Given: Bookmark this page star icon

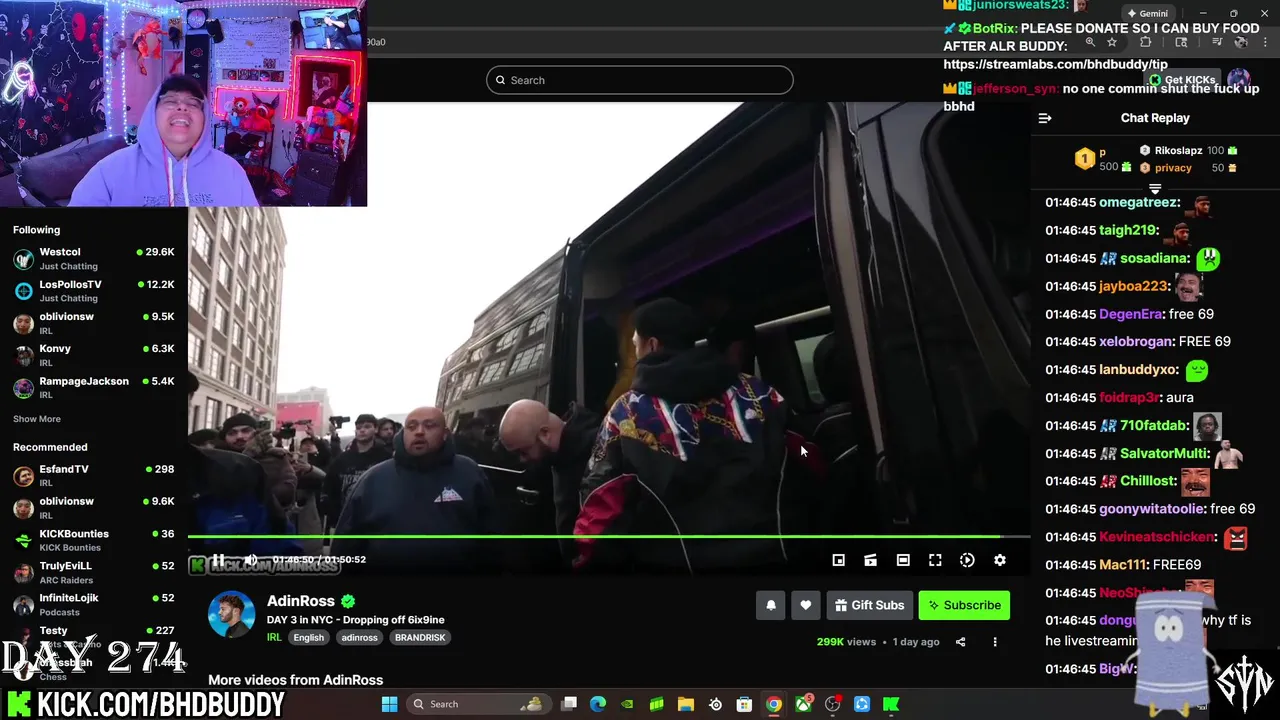Looking at the screenshot, I should point(1112,42).
